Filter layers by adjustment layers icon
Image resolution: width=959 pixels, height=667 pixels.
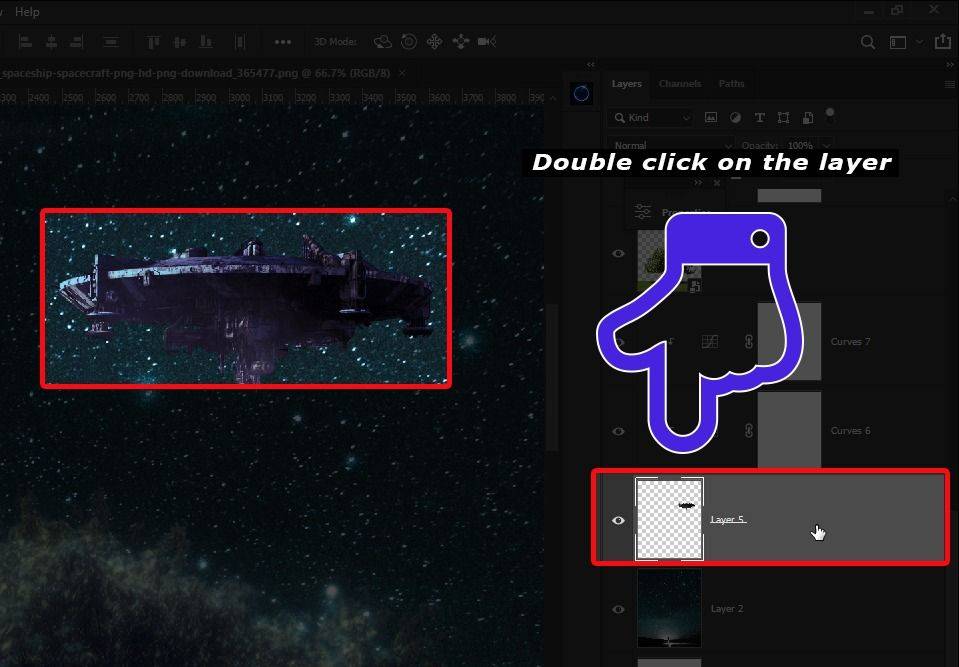735,117
